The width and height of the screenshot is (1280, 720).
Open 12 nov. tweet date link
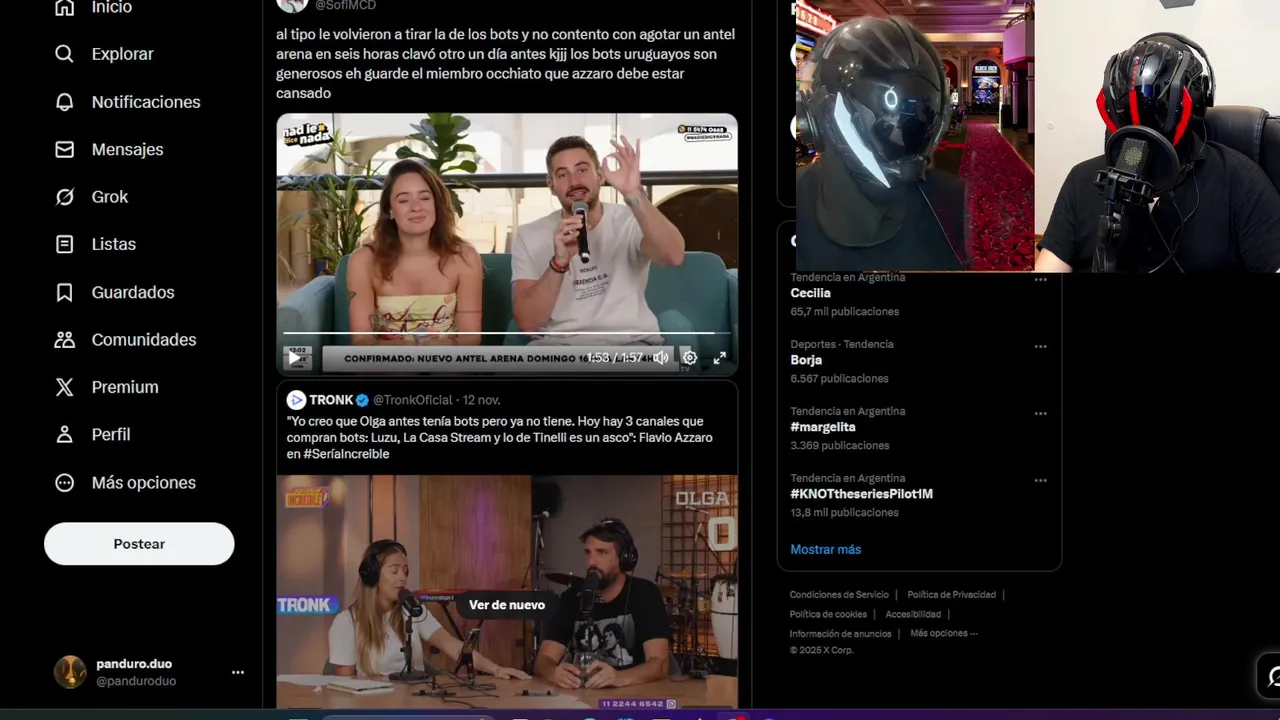(x=482, y=400)
